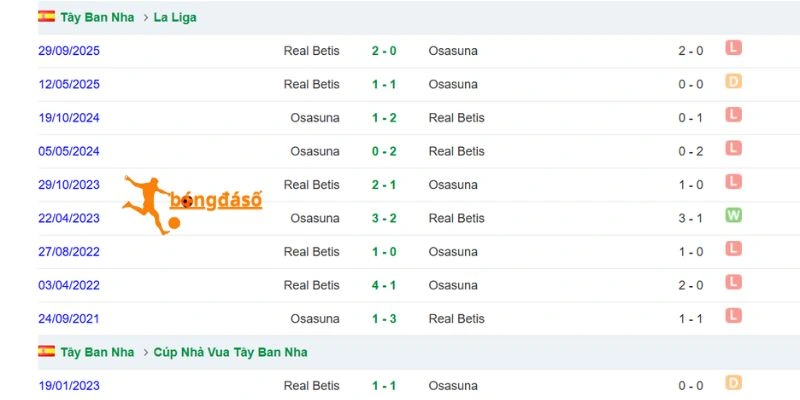800x400 pixels.
Task: Open the 3 - 2 score of Osasuna vs Real Betis
Action: click(384, 218)
